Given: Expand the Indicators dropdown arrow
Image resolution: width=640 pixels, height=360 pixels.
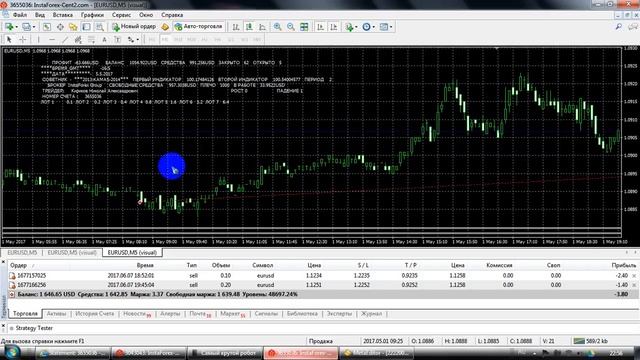Looking at the screenshot, I should pyautogui.click(x=356, y=27).
